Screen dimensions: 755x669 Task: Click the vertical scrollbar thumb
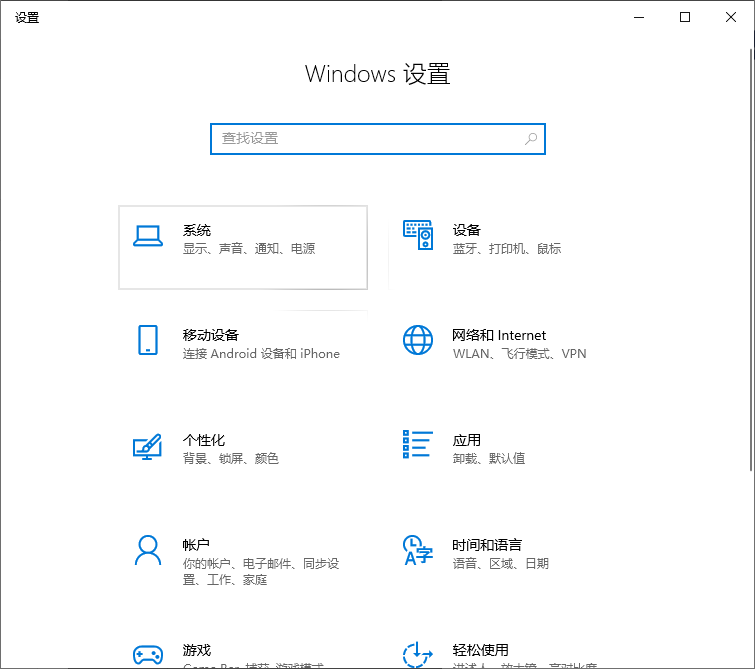pos(751,260)
